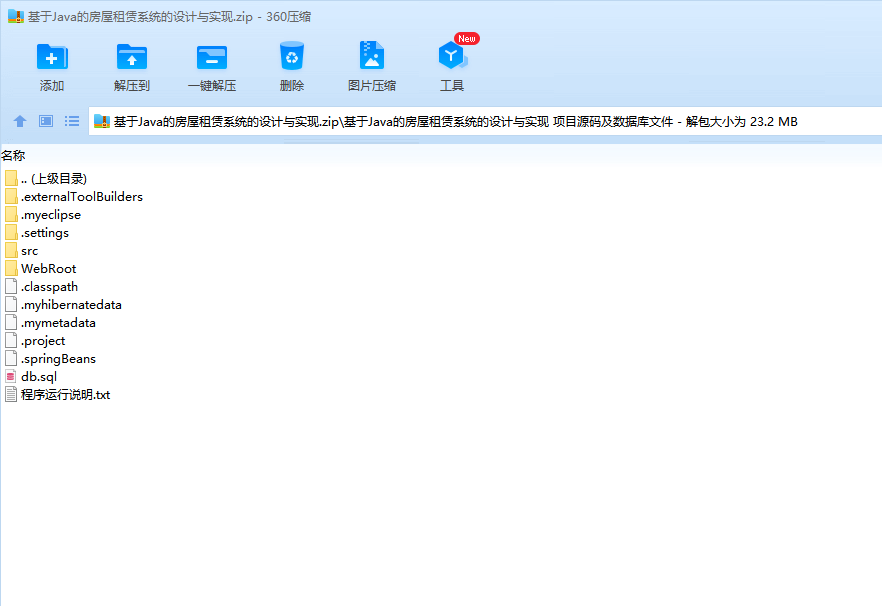Screen dimensions: 882x606
Task: Click the 工具 toolbar label
Action: point(452,86)
